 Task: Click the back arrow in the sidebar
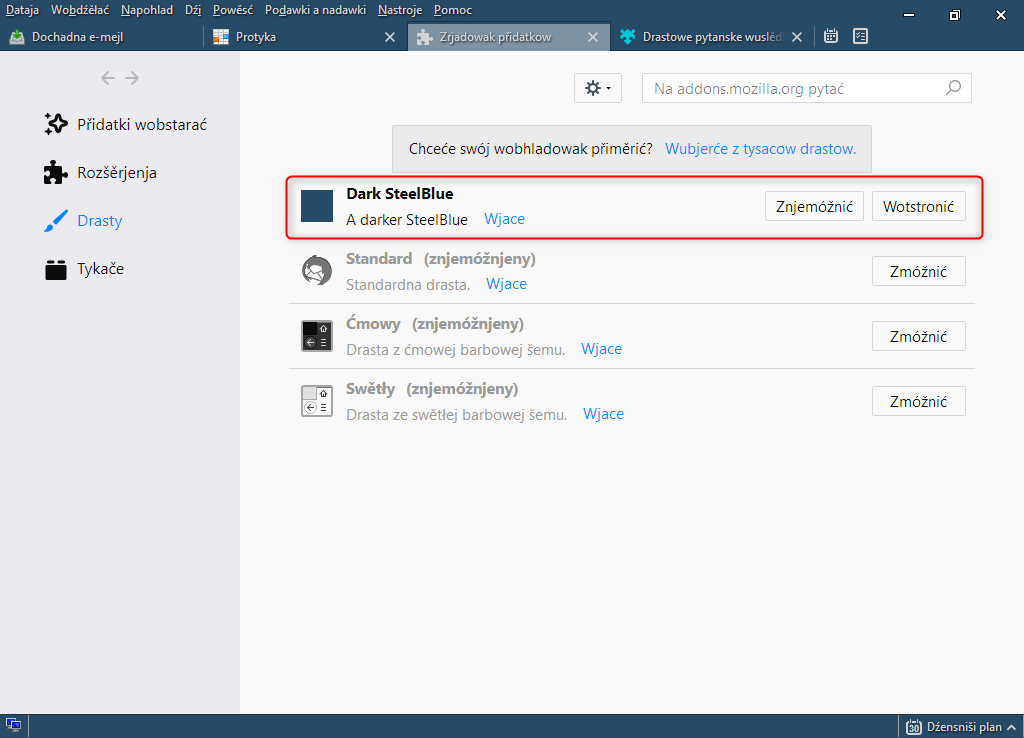(108, 78)
